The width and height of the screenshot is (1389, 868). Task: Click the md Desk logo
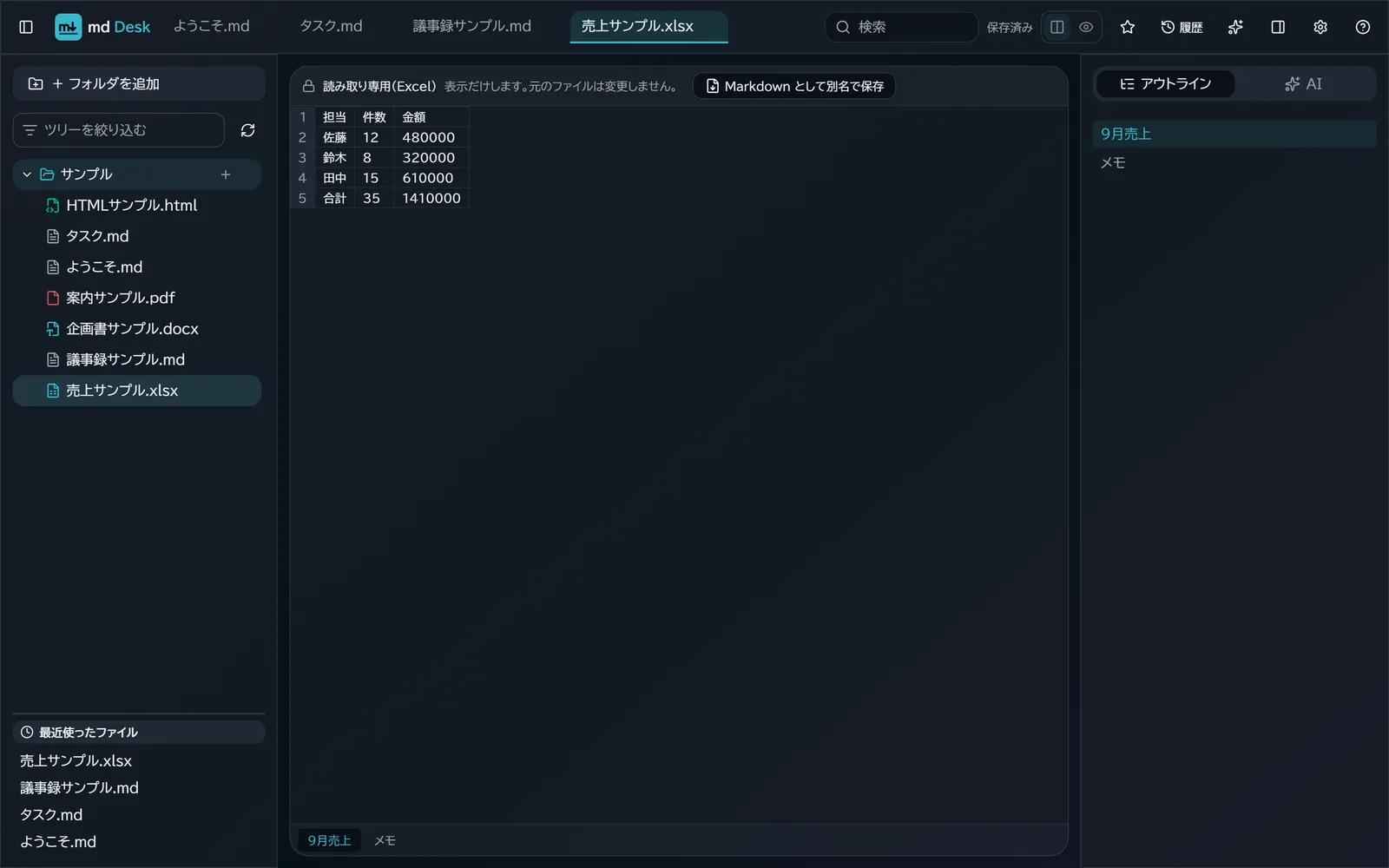click(102, 27)
